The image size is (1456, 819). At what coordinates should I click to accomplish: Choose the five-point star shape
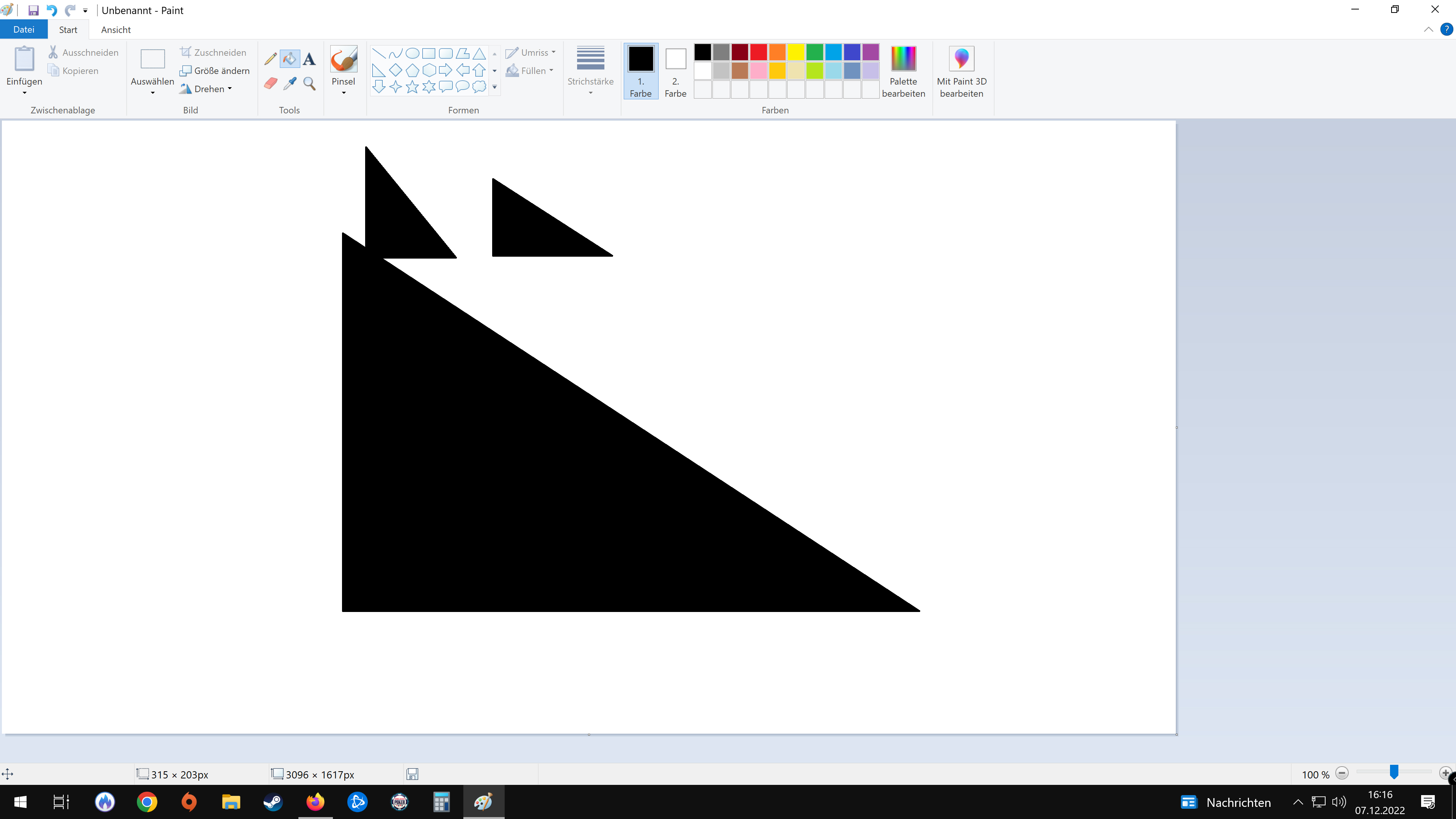(412, 86)
